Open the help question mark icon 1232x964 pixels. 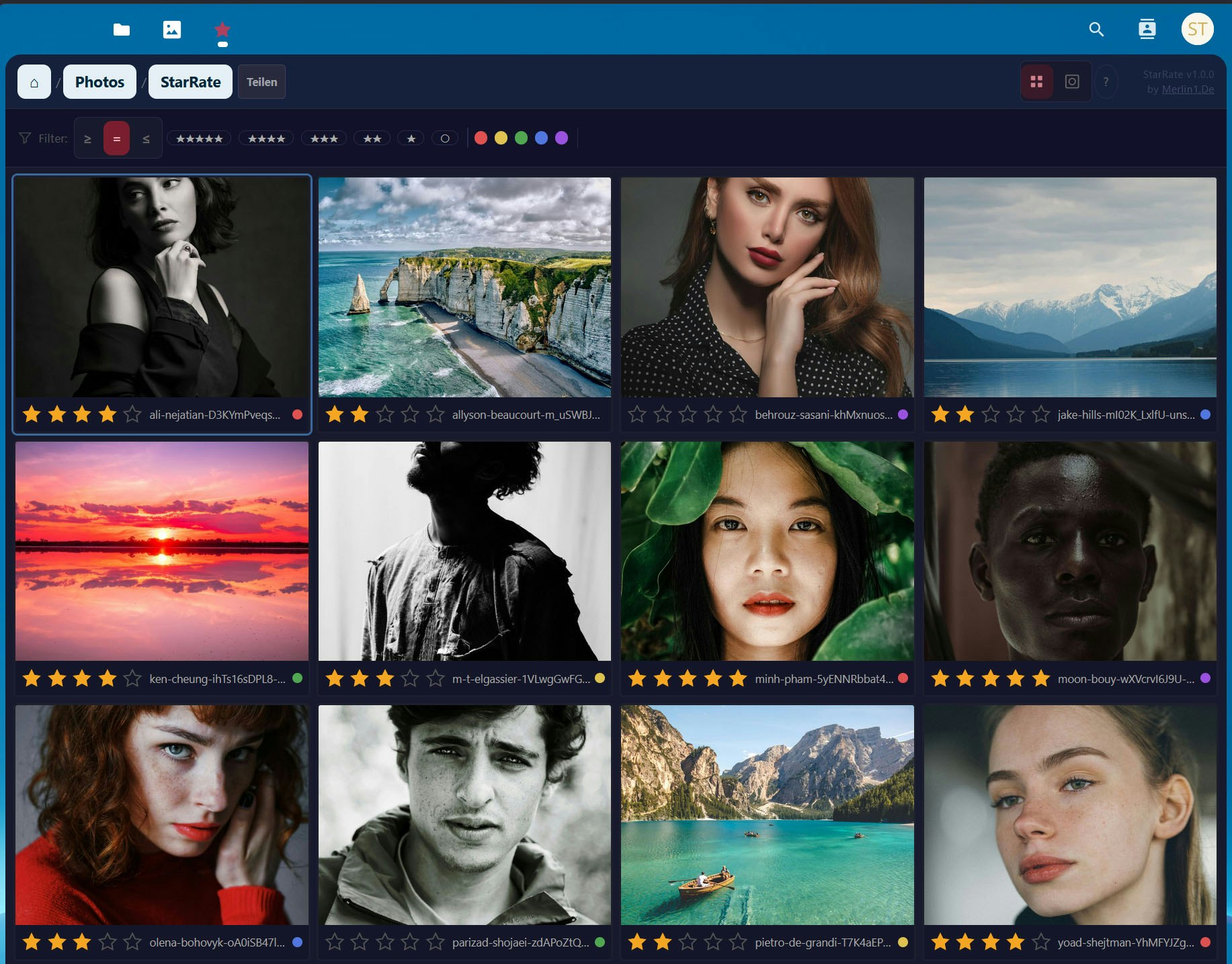tap(1106, 81)
